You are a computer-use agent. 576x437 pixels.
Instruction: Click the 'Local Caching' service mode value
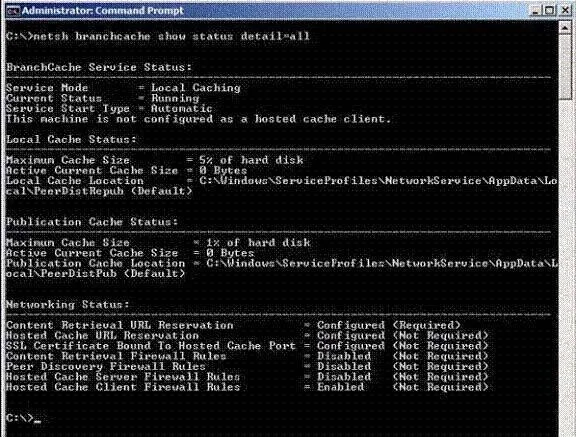coord(196,88)
